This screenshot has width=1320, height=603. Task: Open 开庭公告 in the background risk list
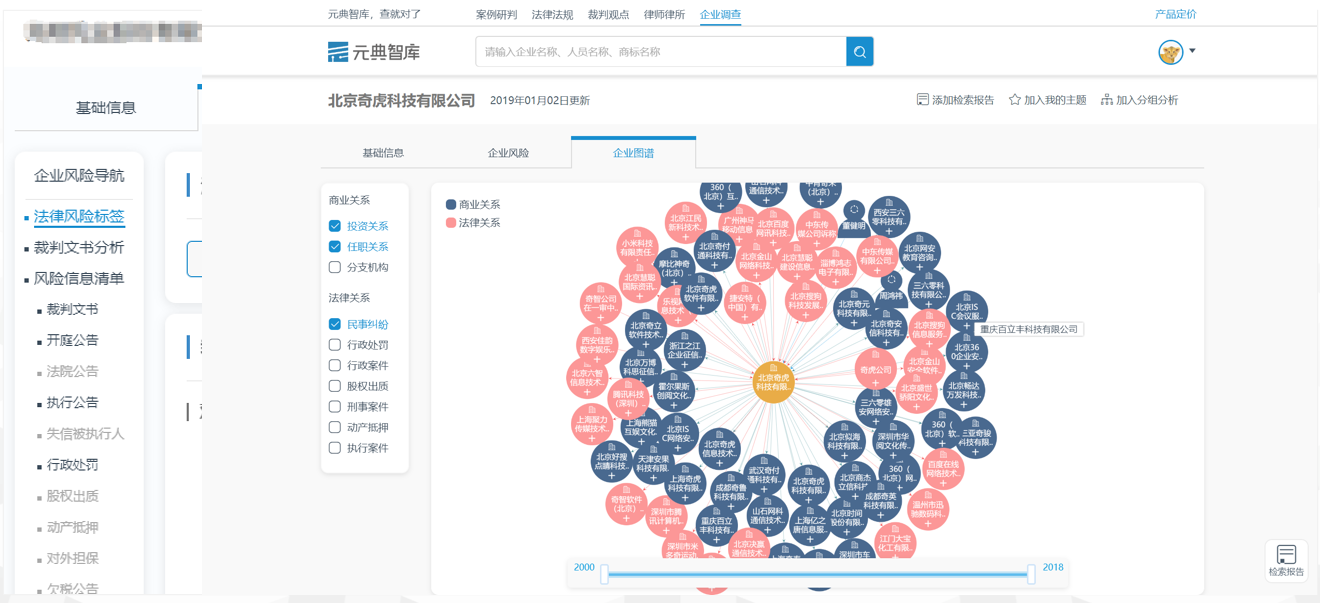[x=73, y=340]
